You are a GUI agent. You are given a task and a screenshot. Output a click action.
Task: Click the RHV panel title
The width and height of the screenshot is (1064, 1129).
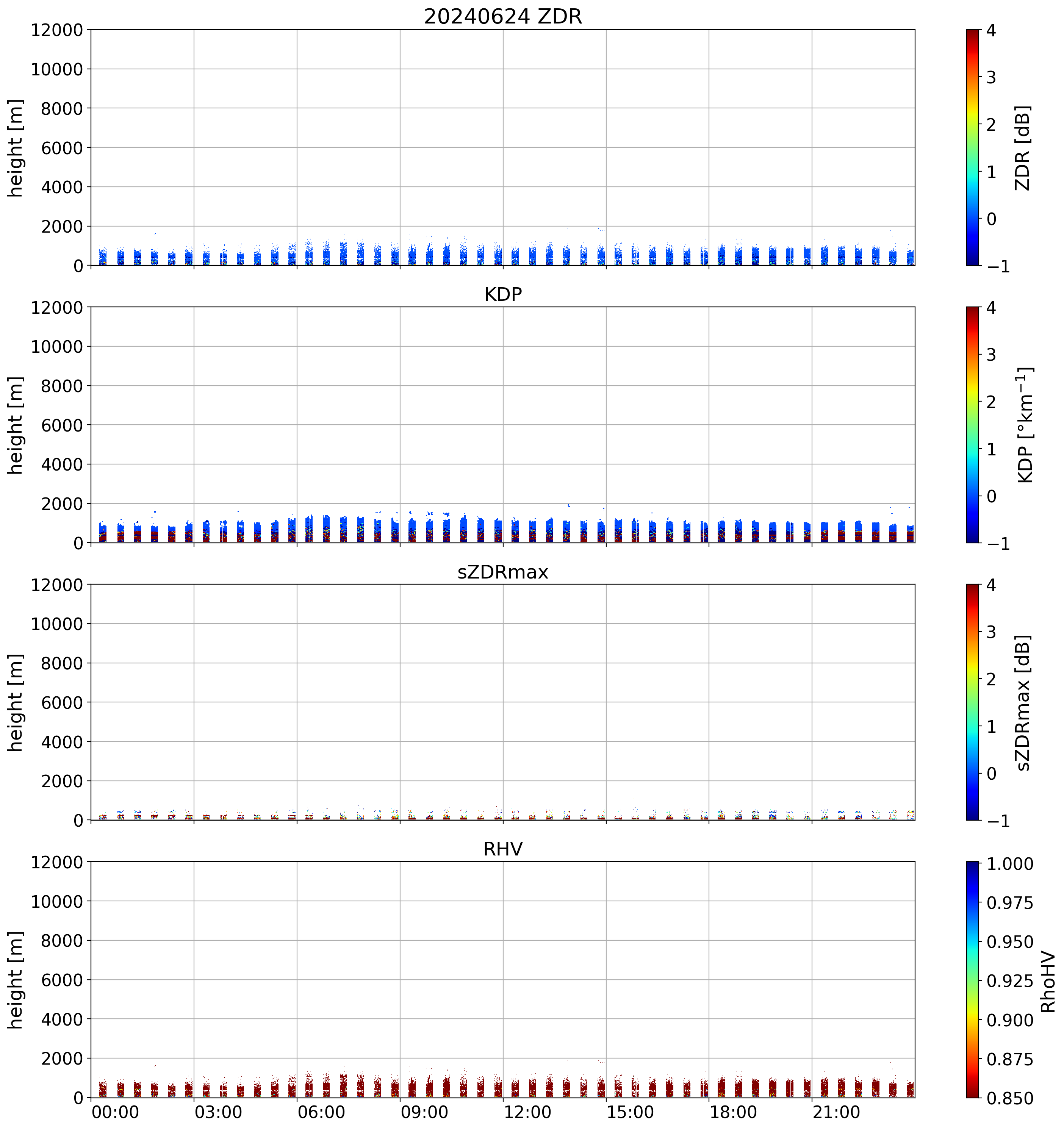(x=503, y=849)
